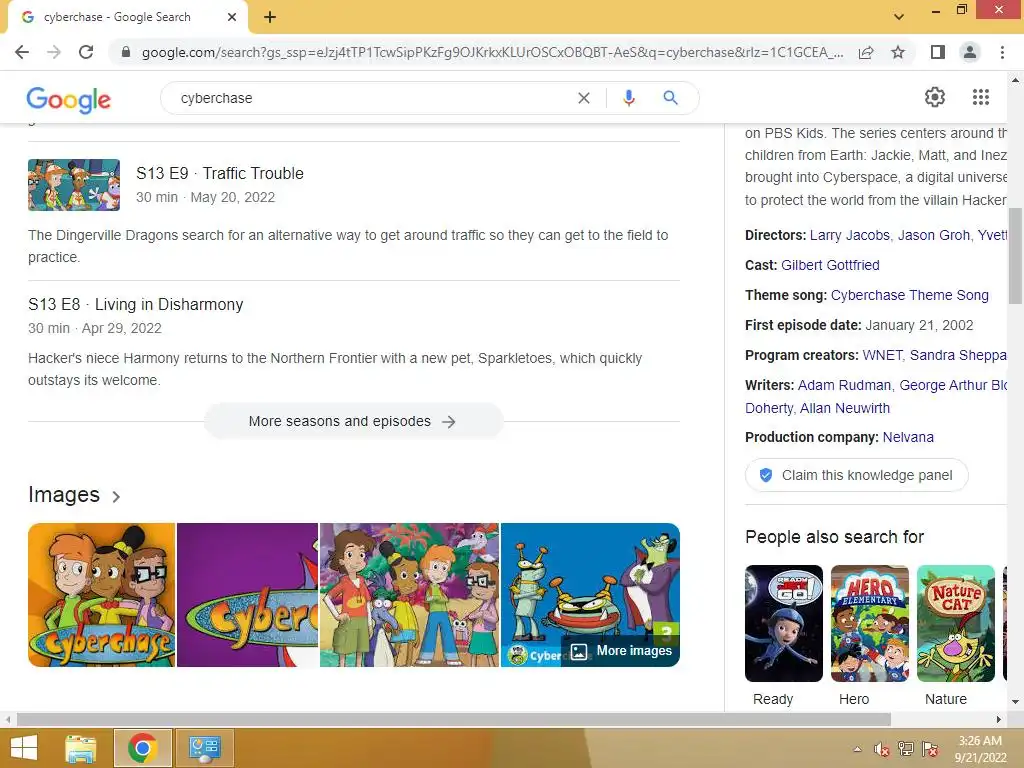Click Claim this knowledge panel

tap(856, 475)
